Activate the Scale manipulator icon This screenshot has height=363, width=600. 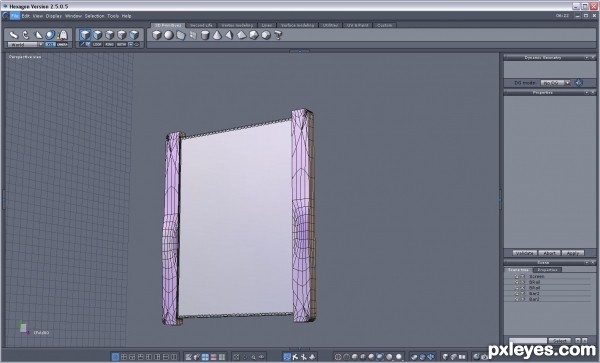point(38,35)
